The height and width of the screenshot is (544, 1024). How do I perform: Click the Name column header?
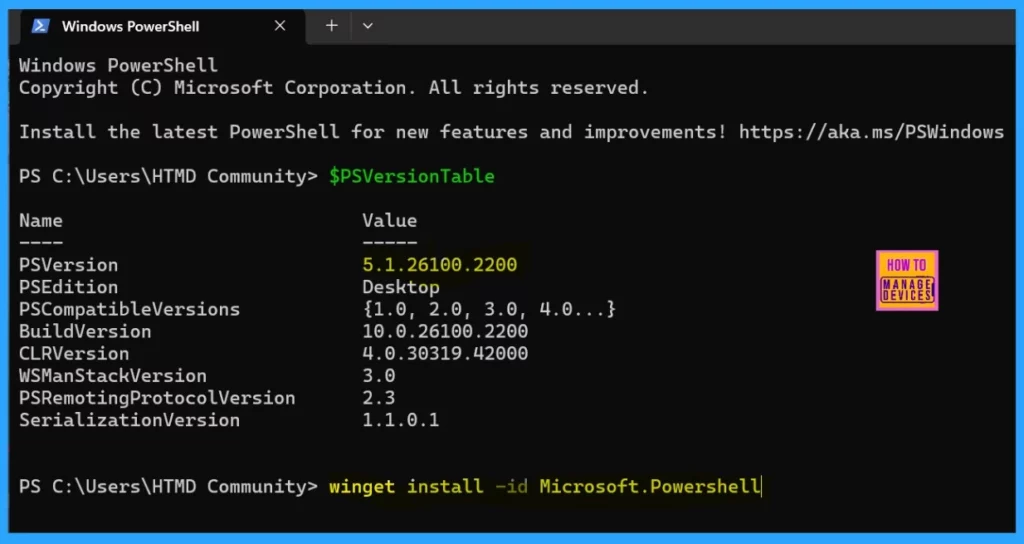40,221
